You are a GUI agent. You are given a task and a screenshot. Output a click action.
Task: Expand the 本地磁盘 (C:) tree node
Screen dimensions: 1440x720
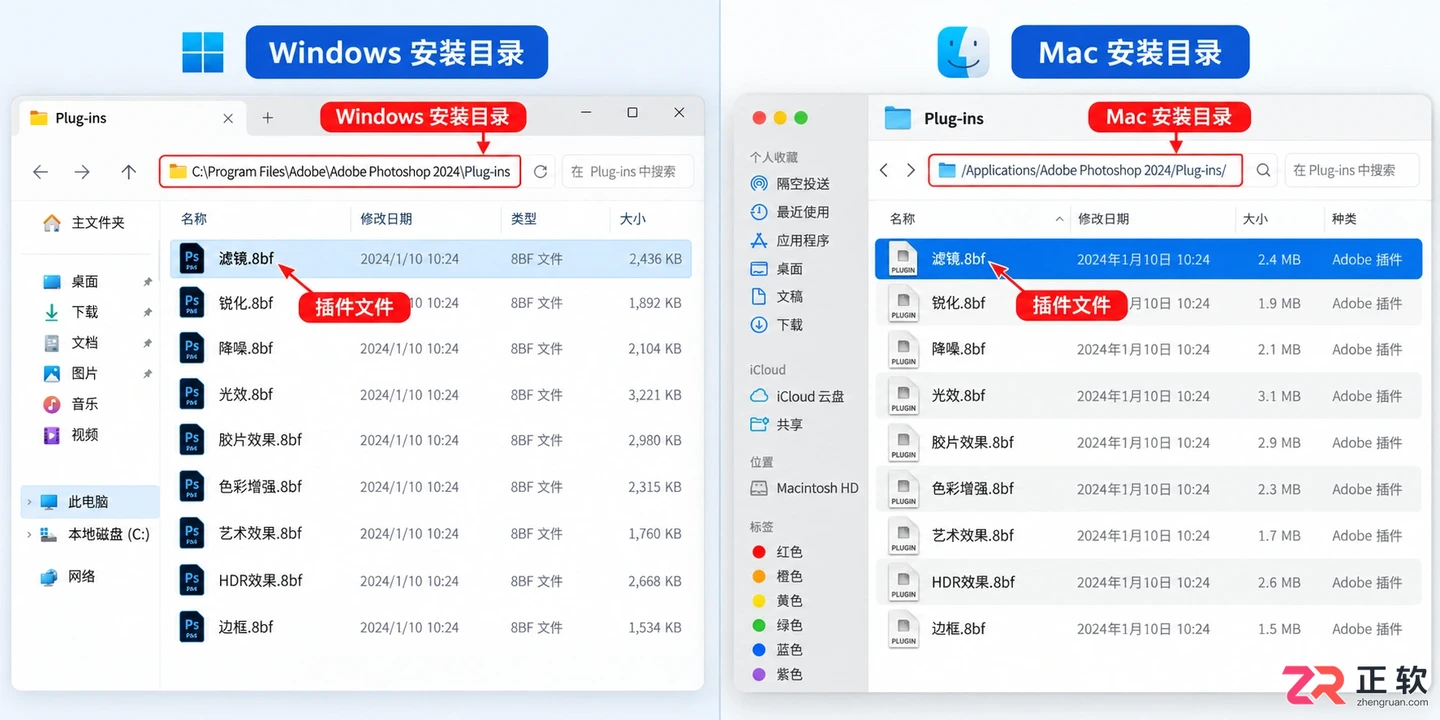[29, 535]
